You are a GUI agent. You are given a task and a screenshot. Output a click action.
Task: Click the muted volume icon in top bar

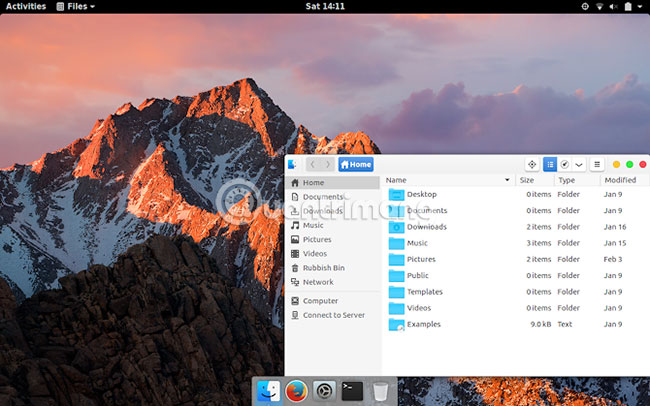(616, 6)
